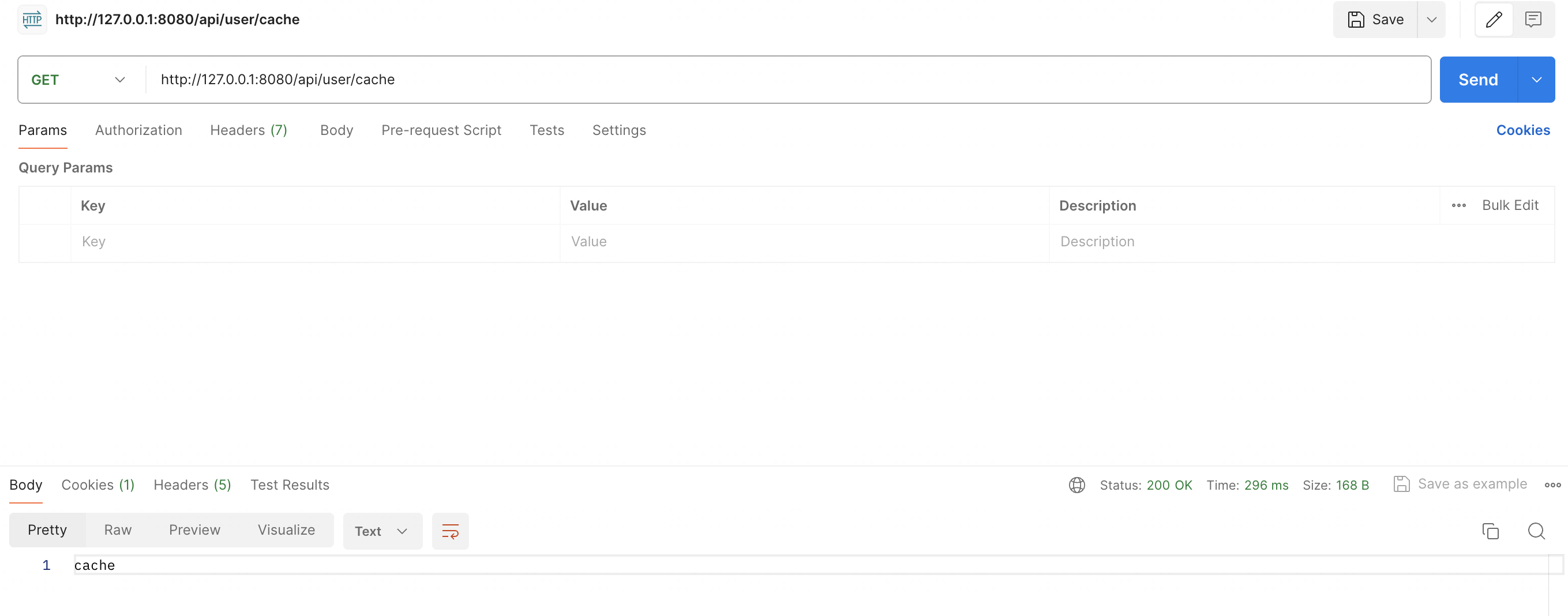
Task: Open the comments icon
Action: tap(1533, 20)
